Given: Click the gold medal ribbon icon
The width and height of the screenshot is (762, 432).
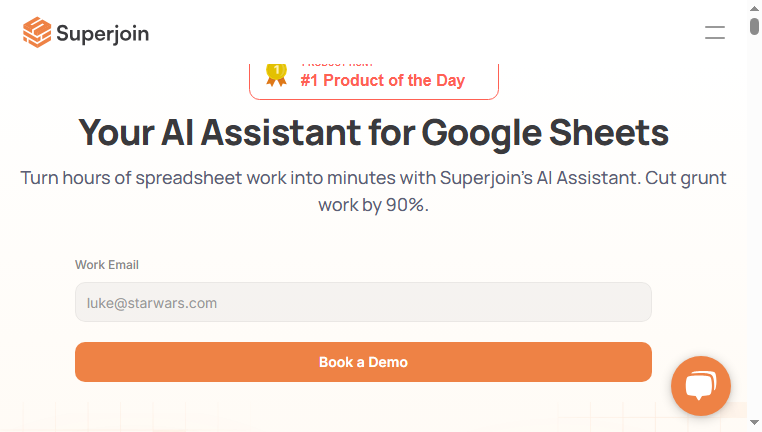Looking at the screenshot, I should (x=277, y=75).
